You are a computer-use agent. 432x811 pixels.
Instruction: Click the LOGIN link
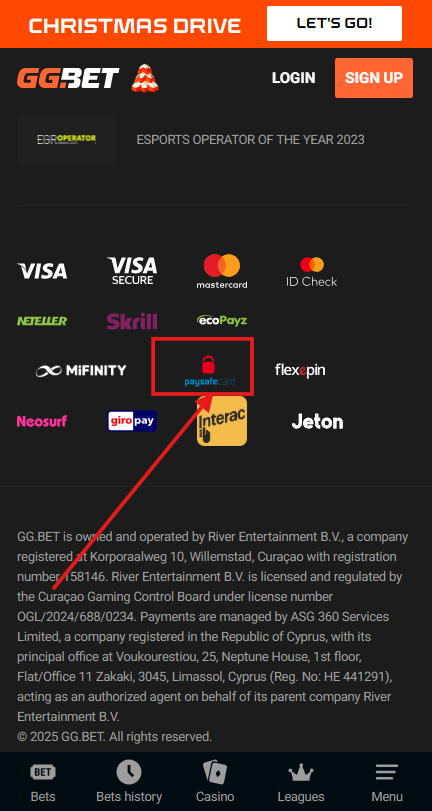pyautogui.click(x=293, y=78)
